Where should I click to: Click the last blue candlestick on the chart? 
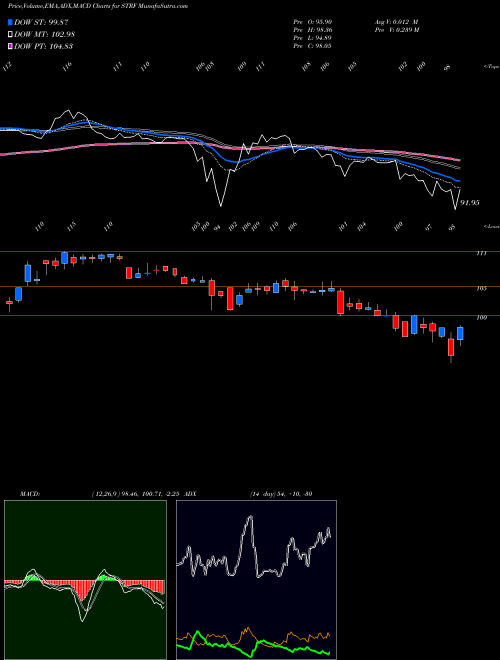click(x=460, y=334)
